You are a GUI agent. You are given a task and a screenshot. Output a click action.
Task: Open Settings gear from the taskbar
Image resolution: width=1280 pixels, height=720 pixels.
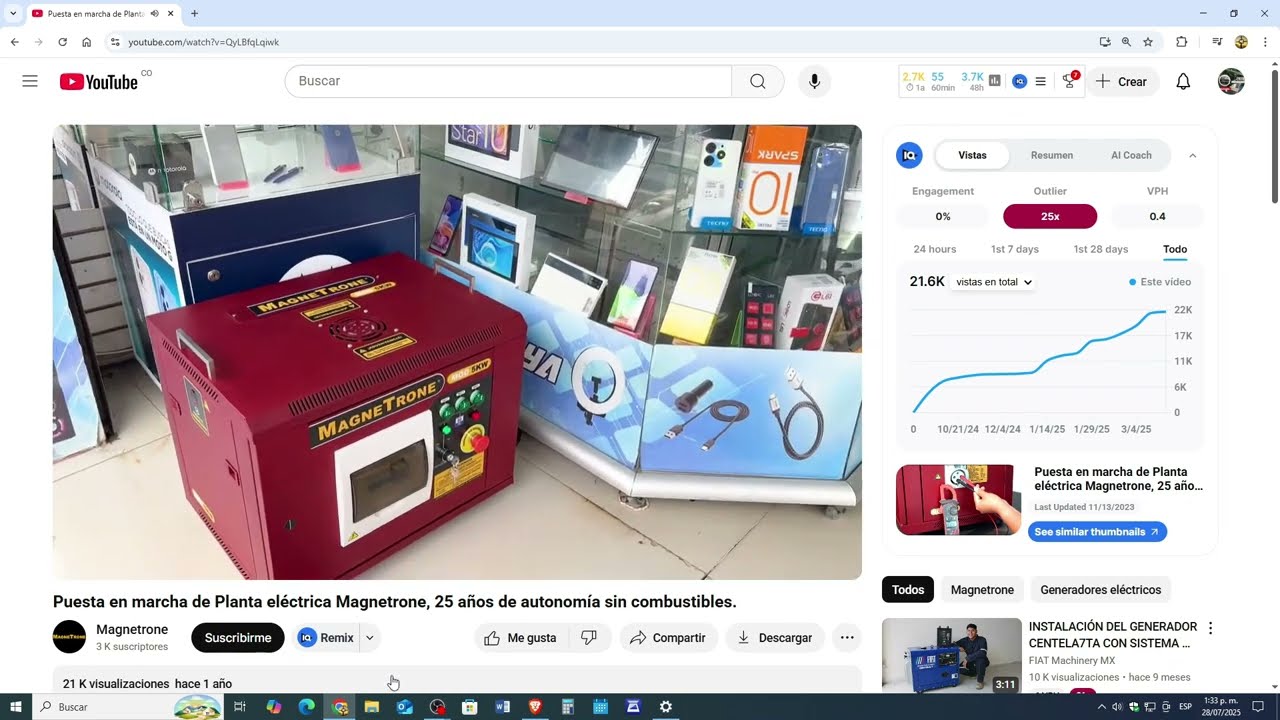pyautogui.click(x=666, y=707)
